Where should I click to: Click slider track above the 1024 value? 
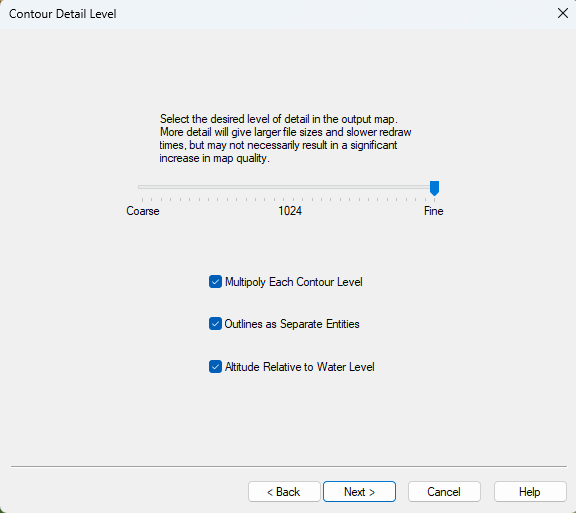tap(290, 187)
